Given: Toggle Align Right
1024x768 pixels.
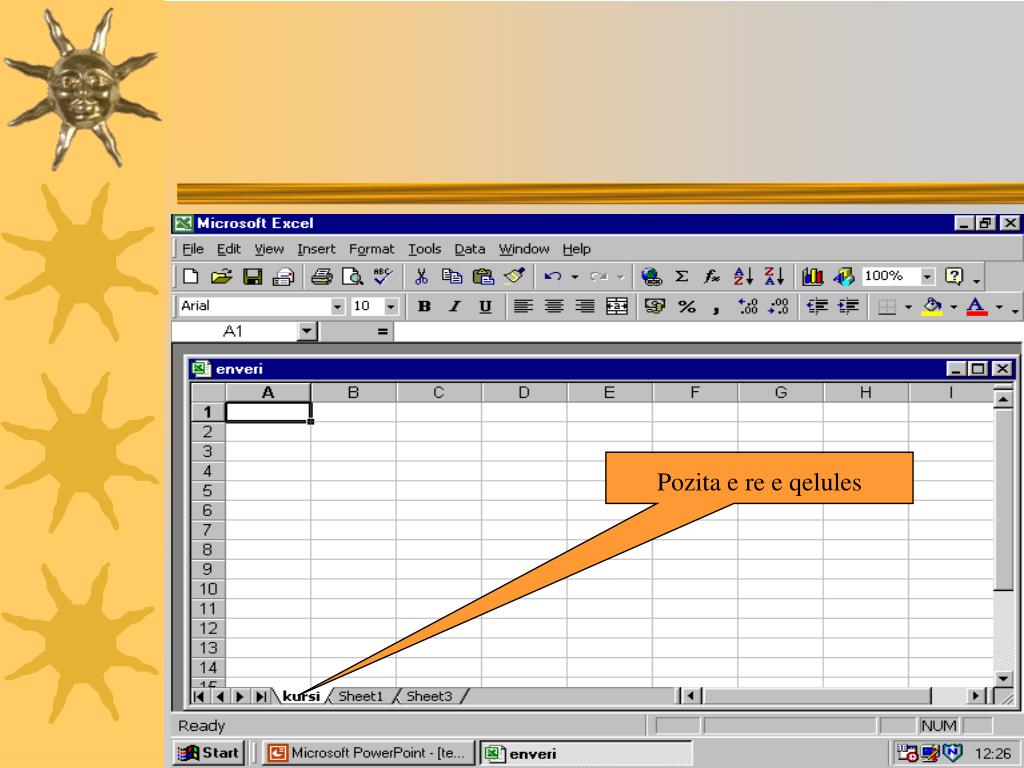Looking at the screenshot, I should pos(585,306).
